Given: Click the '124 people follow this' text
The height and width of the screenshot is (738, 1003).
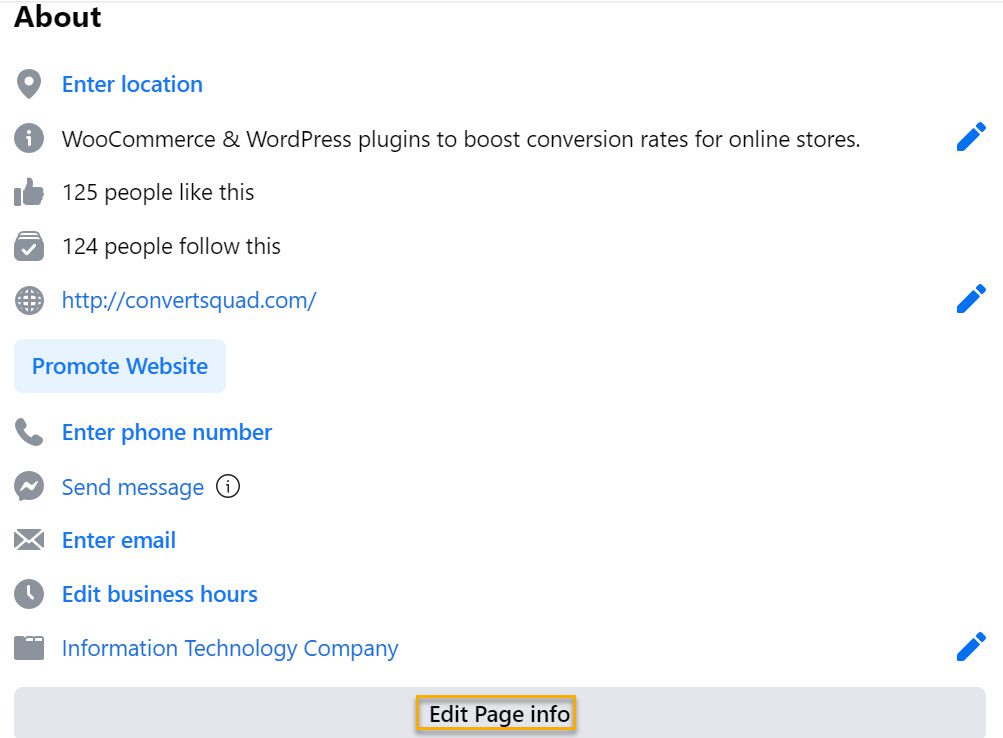Looking at the screenshot, I should click(171, 246).
